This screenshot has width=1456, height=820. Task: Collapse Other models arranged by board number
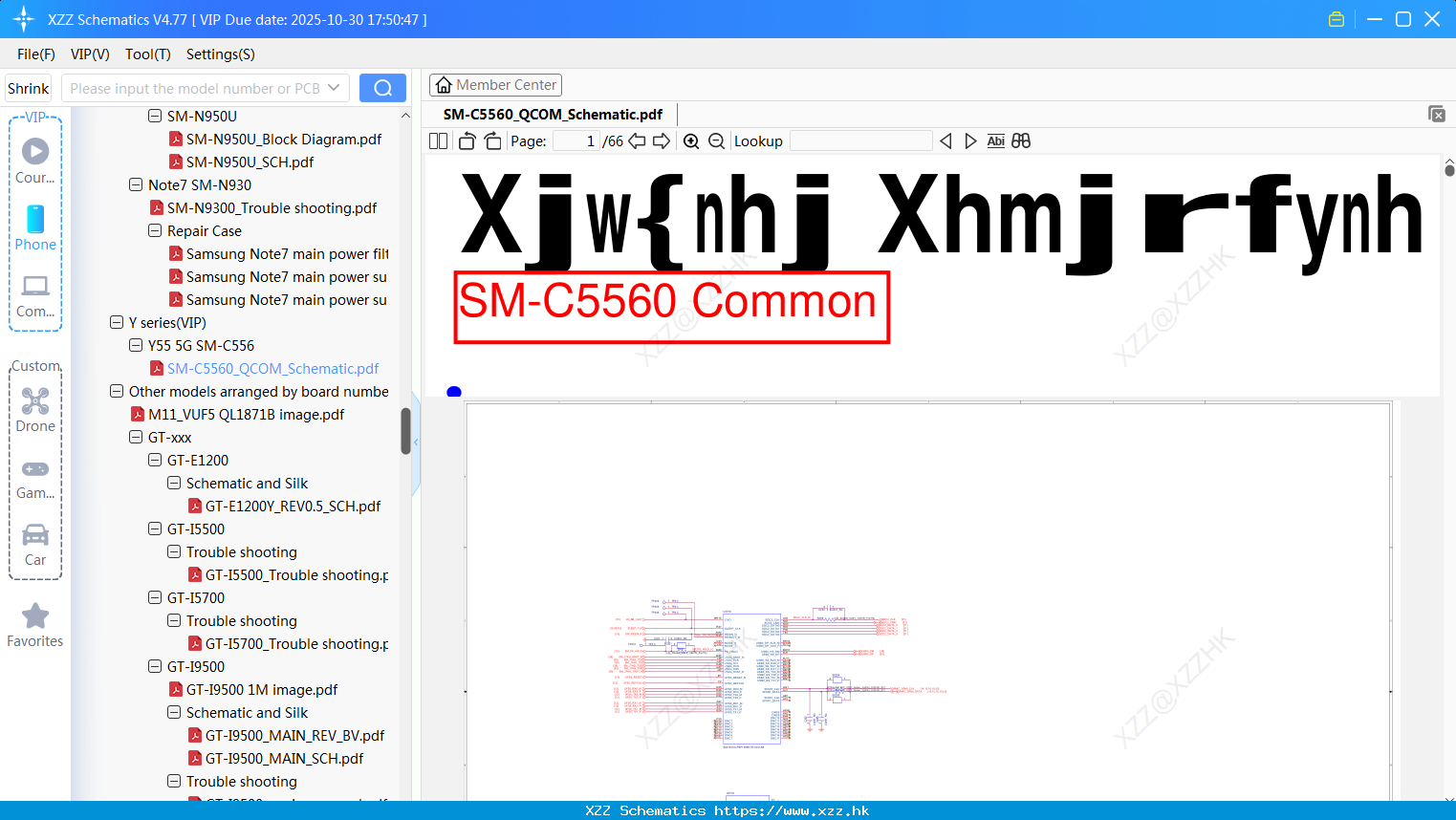point(117,391)
